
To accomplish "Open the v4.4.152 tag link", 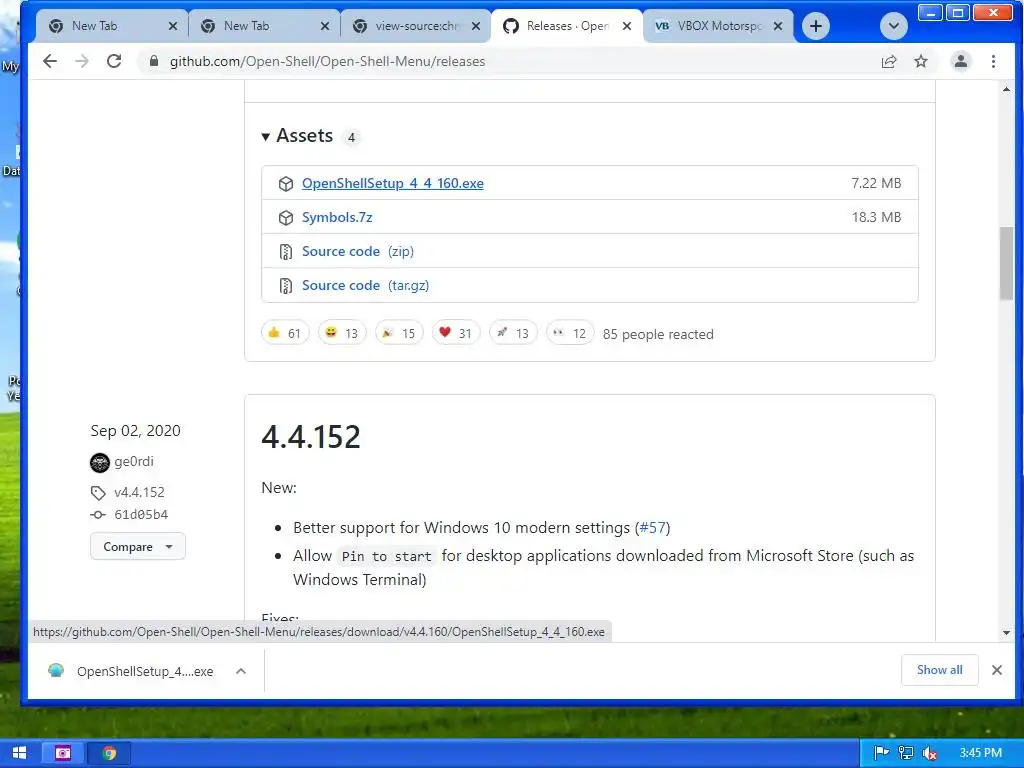I will coord(139,492).
